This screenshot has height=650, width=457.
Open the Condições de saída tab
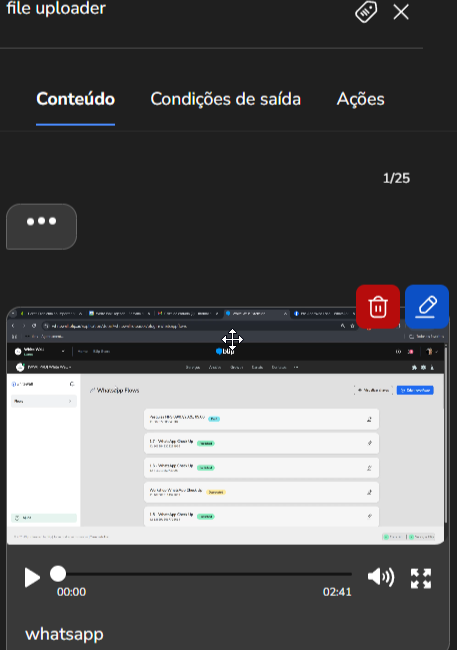[226, 99]
